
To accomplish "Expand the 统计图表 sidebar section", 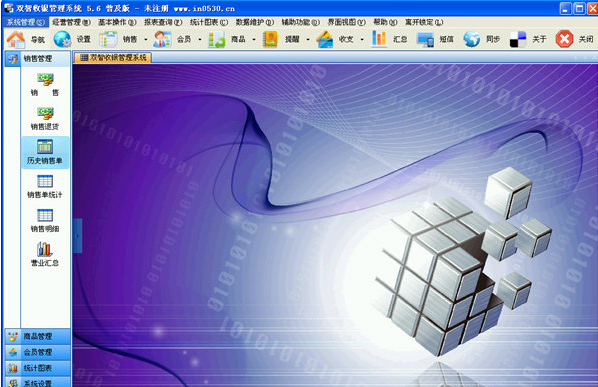I will tap(37, 368).
